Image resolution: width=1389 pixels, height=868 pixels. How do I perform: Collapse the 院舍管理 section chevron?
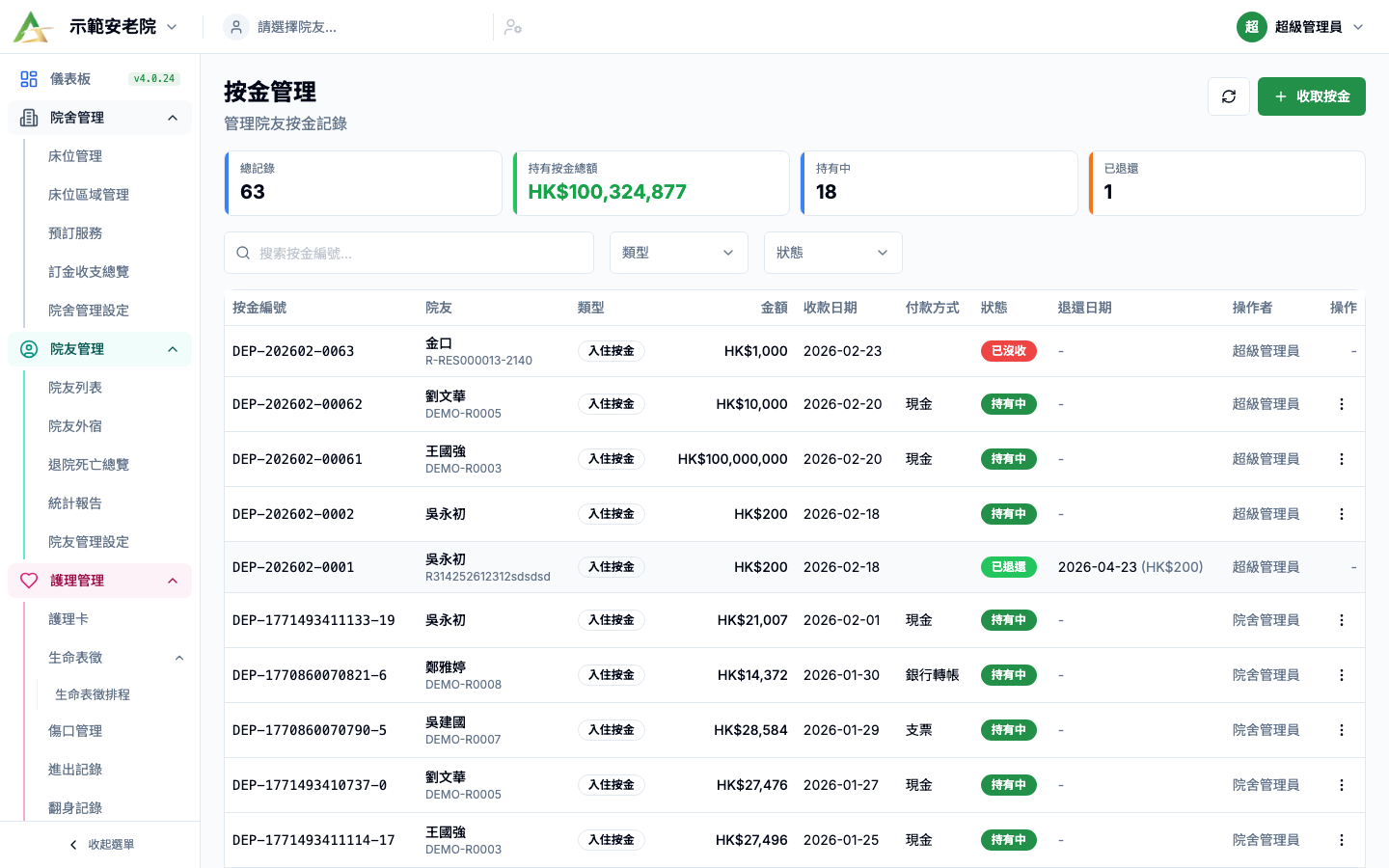[173, 118]
